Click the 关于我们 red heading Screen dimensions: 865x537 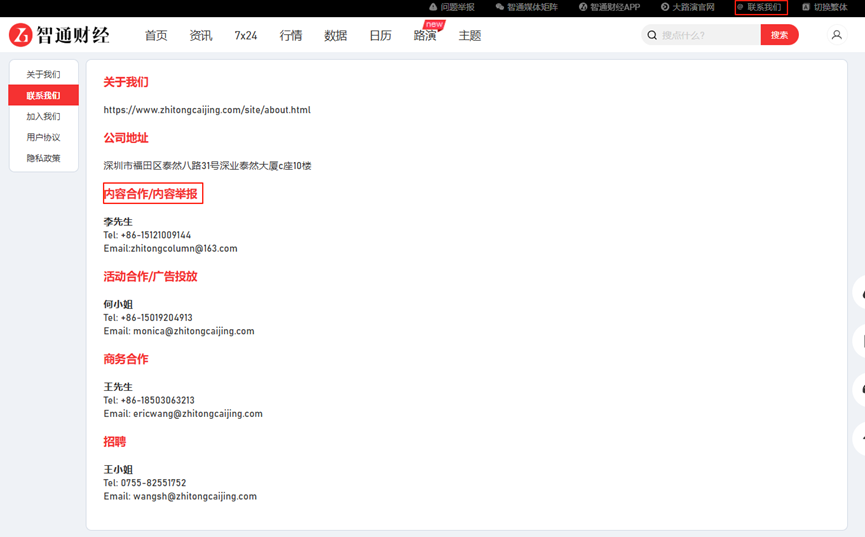[126, 82]
